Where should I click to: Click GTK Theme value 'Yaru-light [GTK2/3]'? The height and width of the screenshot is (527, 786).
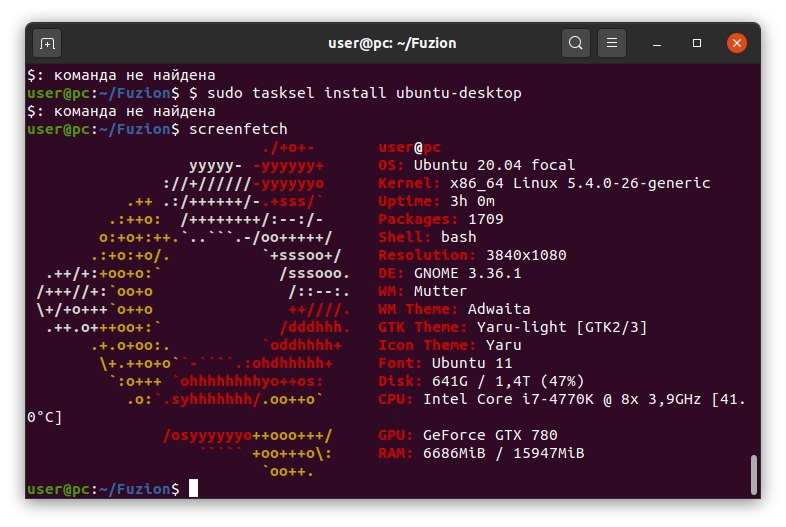[562, 327]
